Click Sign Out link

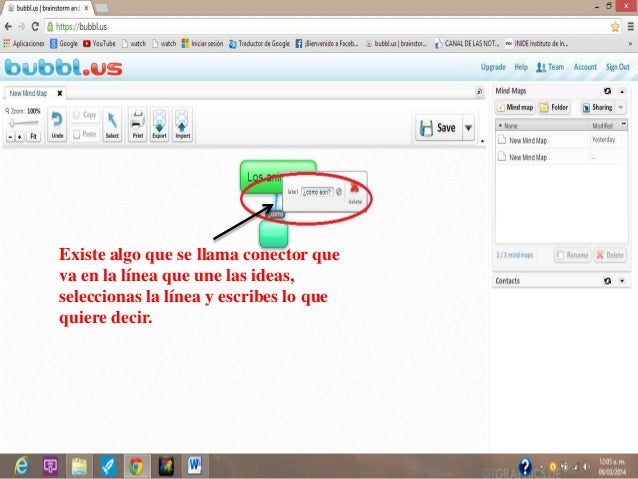(x=618, y=67)
